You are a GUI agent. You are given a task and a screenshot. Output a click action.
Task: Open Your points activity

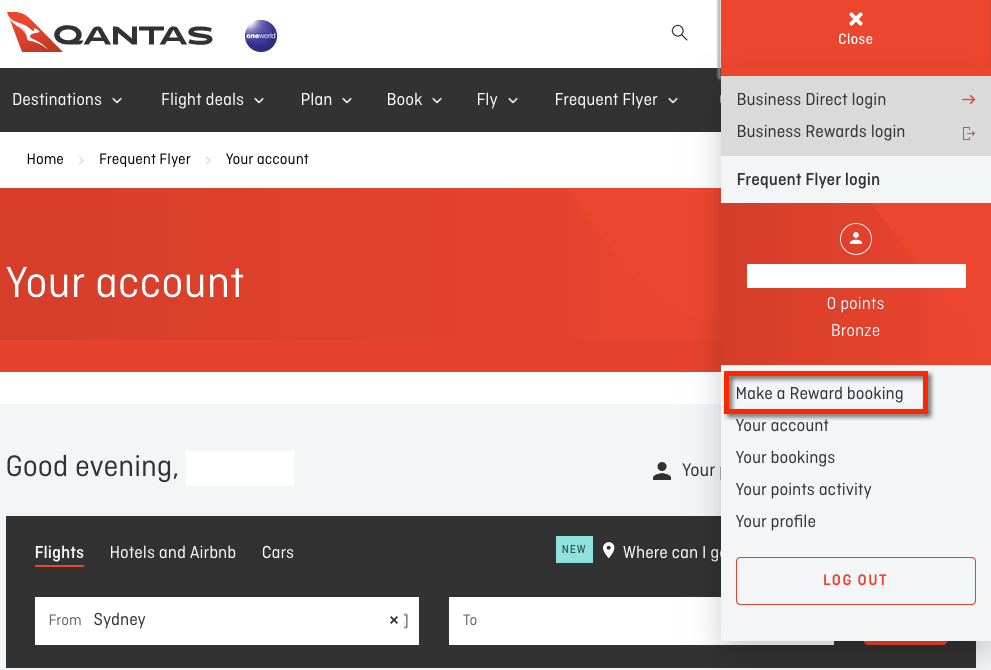(803, 490)
